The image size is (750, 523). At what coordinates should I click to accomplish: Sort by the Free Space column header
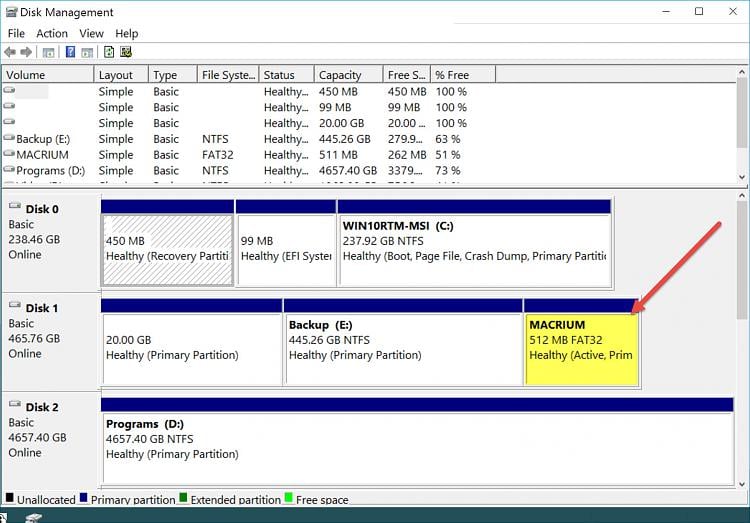407,75
